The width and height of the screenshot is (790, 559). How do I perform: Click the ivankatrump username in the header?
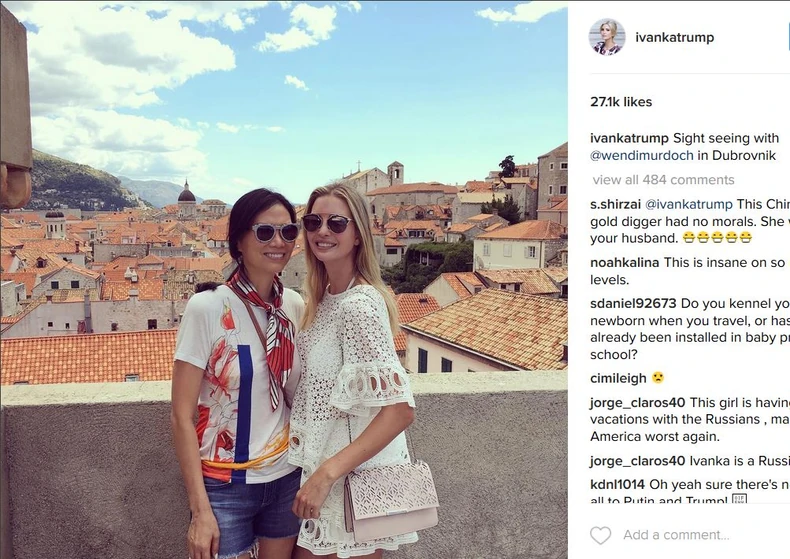675,37
